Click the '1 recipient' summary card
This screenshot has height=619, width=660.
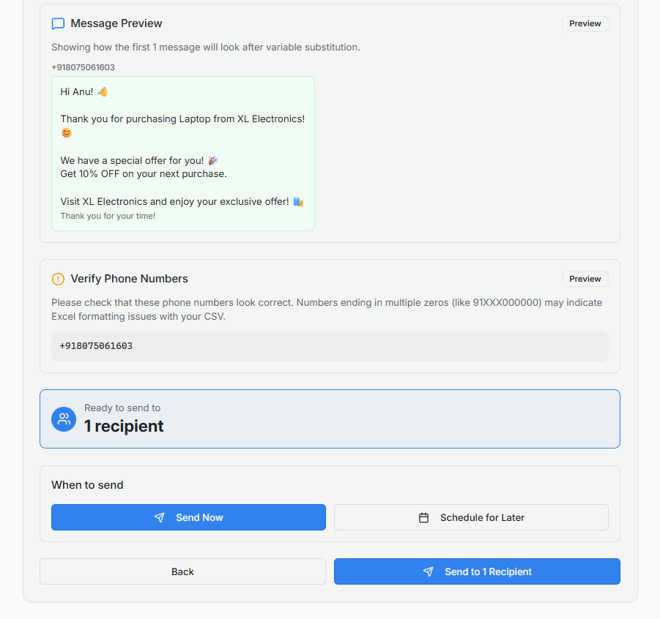330,419
